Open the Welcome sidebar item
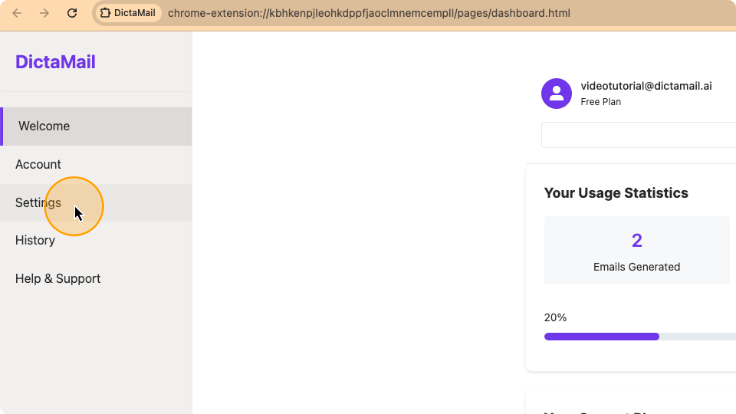Image resolution: width=736 pixels, height=414 pixels. [96, 126]
